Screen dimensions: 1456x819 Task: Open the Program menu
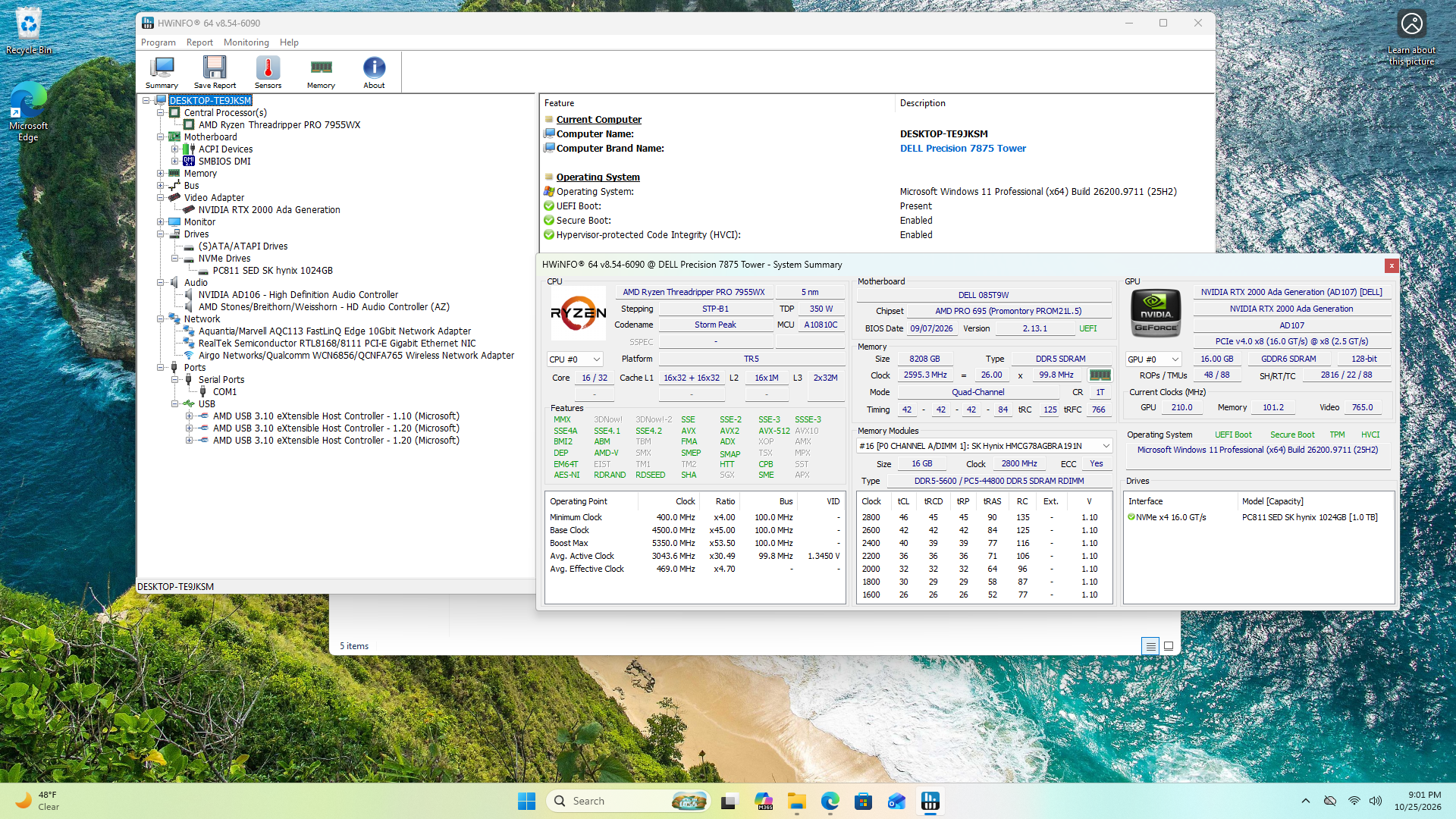158,42
